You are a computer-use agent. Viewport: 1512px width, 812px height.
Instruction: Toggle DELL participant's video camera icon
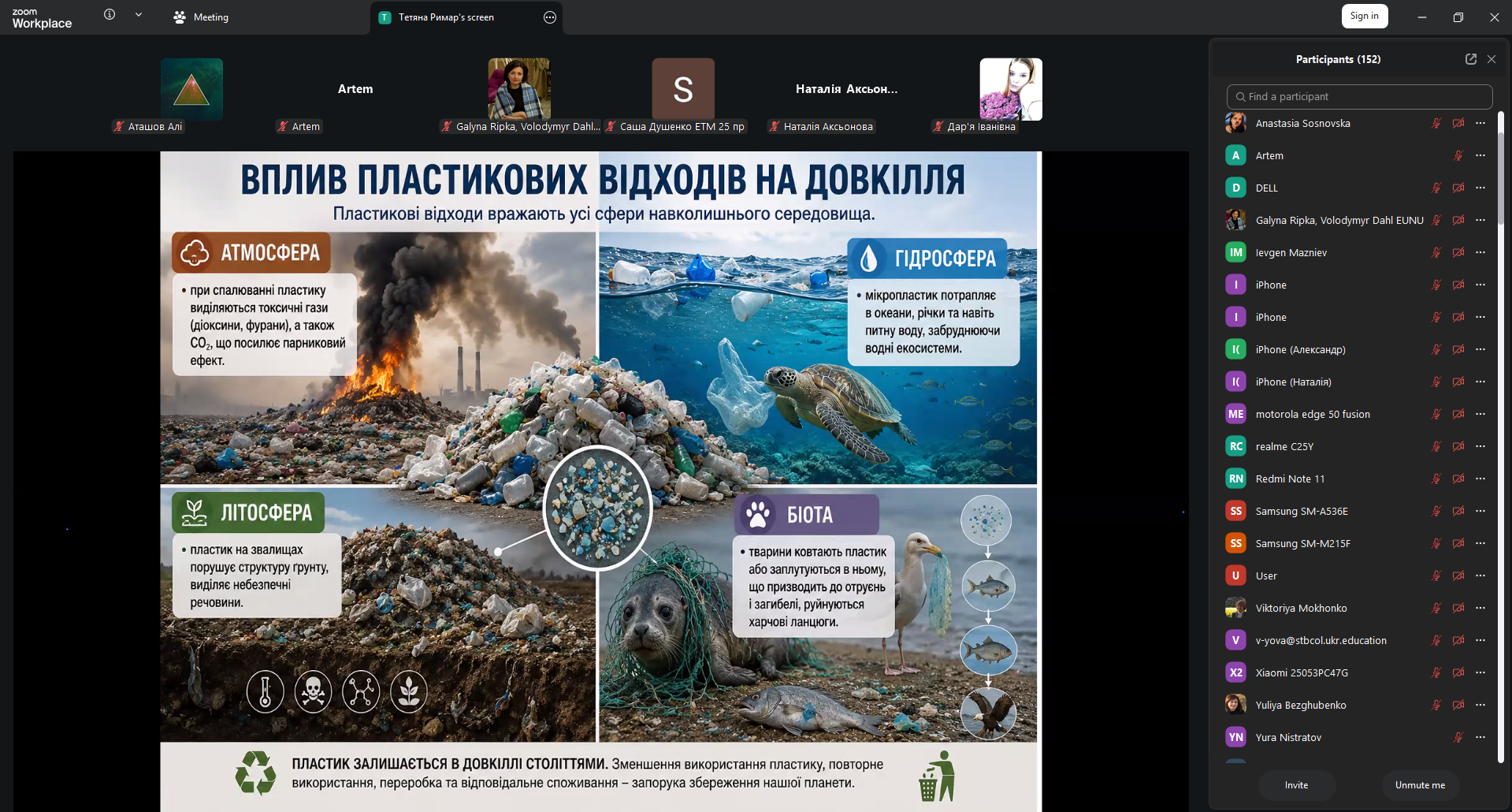coord(1458,188)
